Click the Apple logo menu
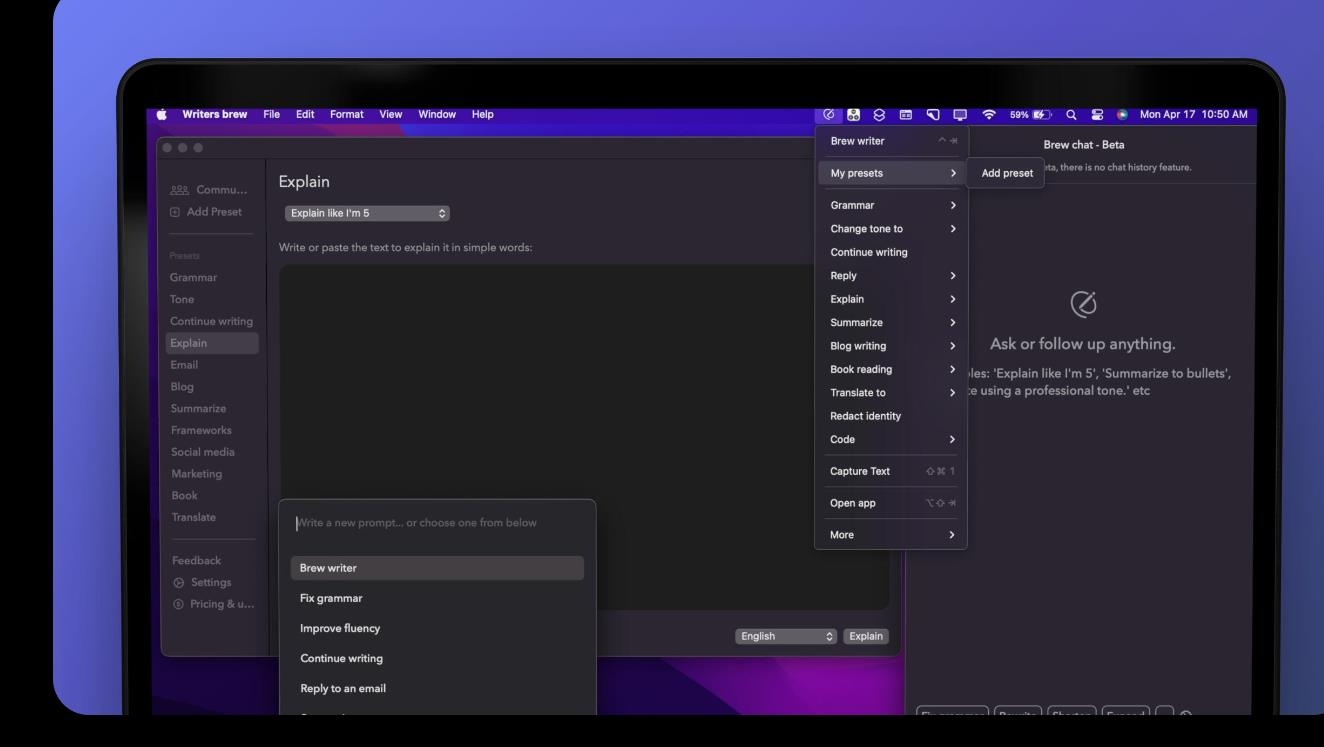Image resolution: width=1324 pixels, height=747 pixels. tap(163, 114)
